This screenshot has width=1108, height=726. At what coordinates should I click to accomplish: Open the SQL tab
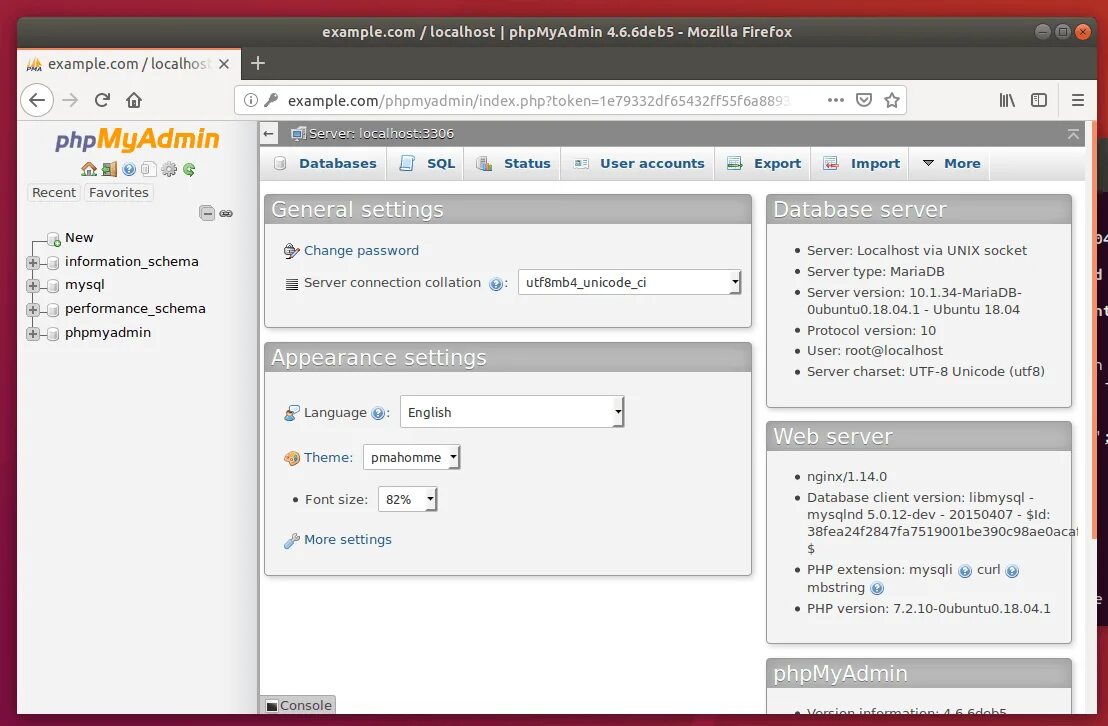[428, 163]
